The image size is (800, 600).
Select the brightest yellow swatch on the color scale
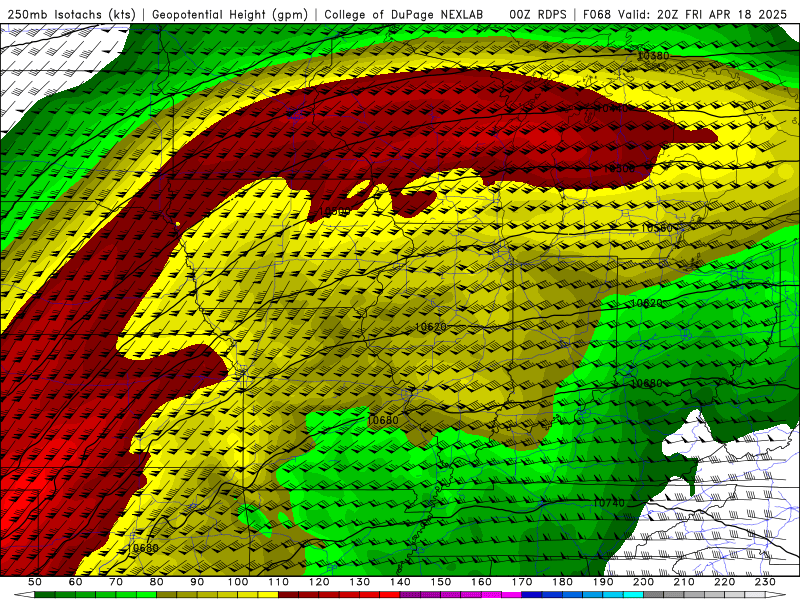coord(268,595)
